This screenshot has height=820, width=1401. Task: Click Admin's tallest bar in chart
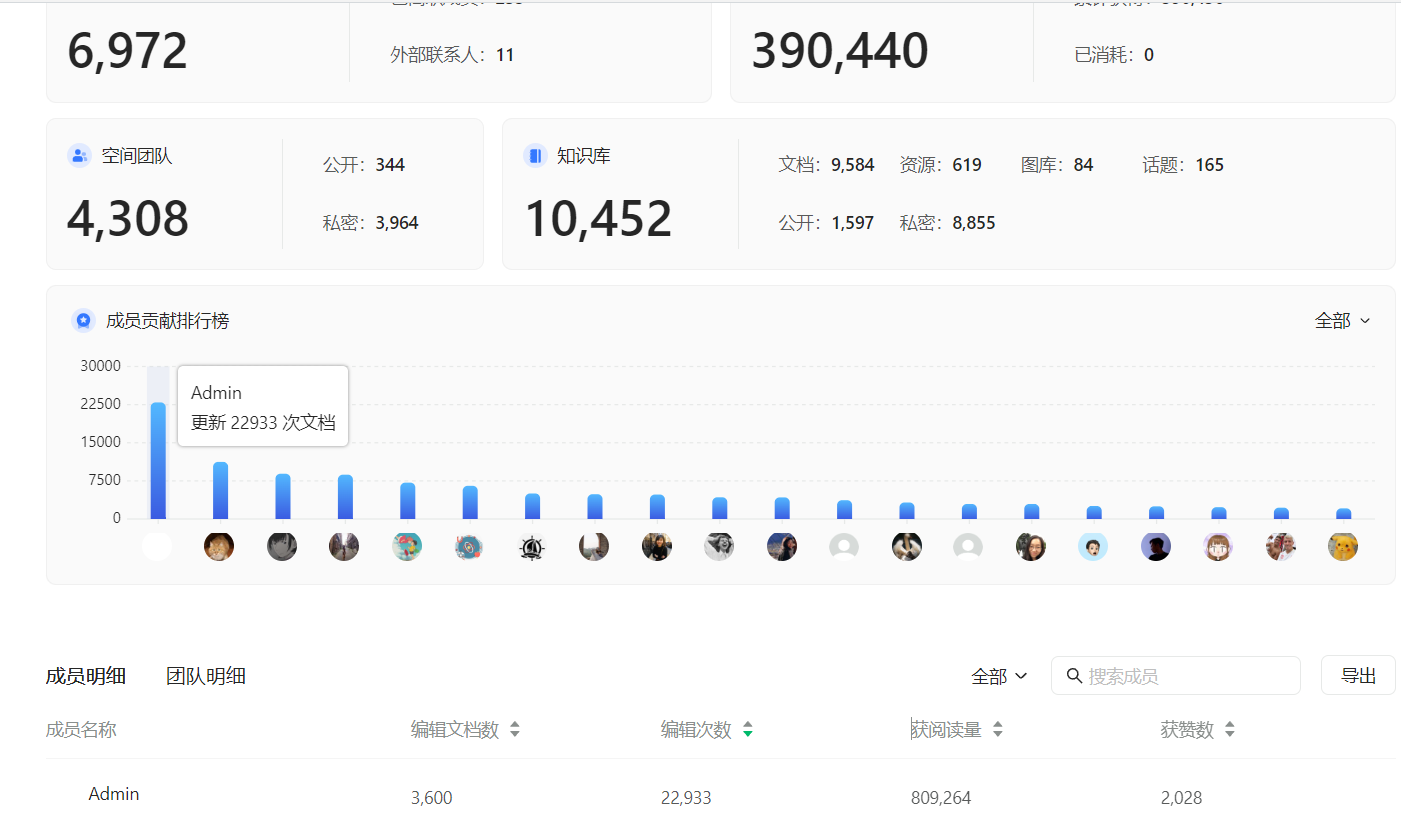(158, 460)
